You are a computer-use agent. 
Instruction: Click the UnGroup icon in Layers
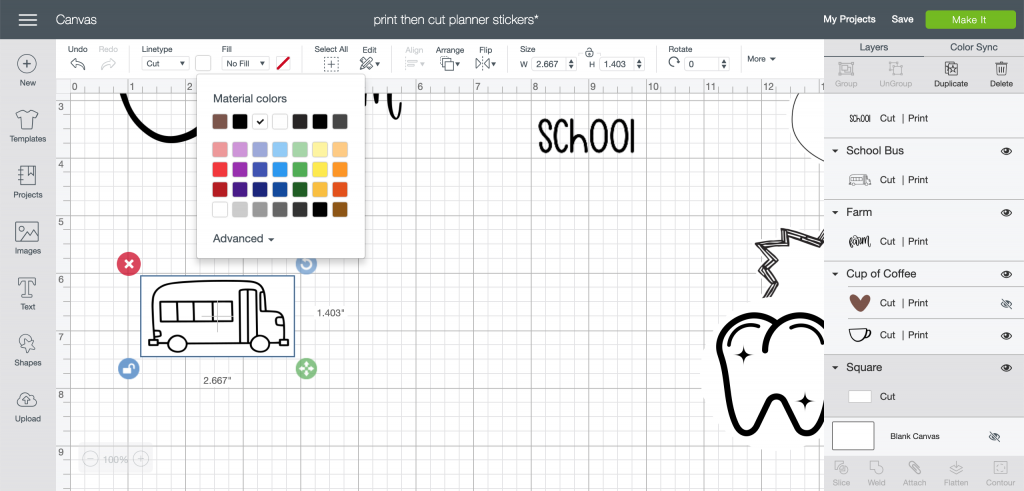click(x=895, y=69)
